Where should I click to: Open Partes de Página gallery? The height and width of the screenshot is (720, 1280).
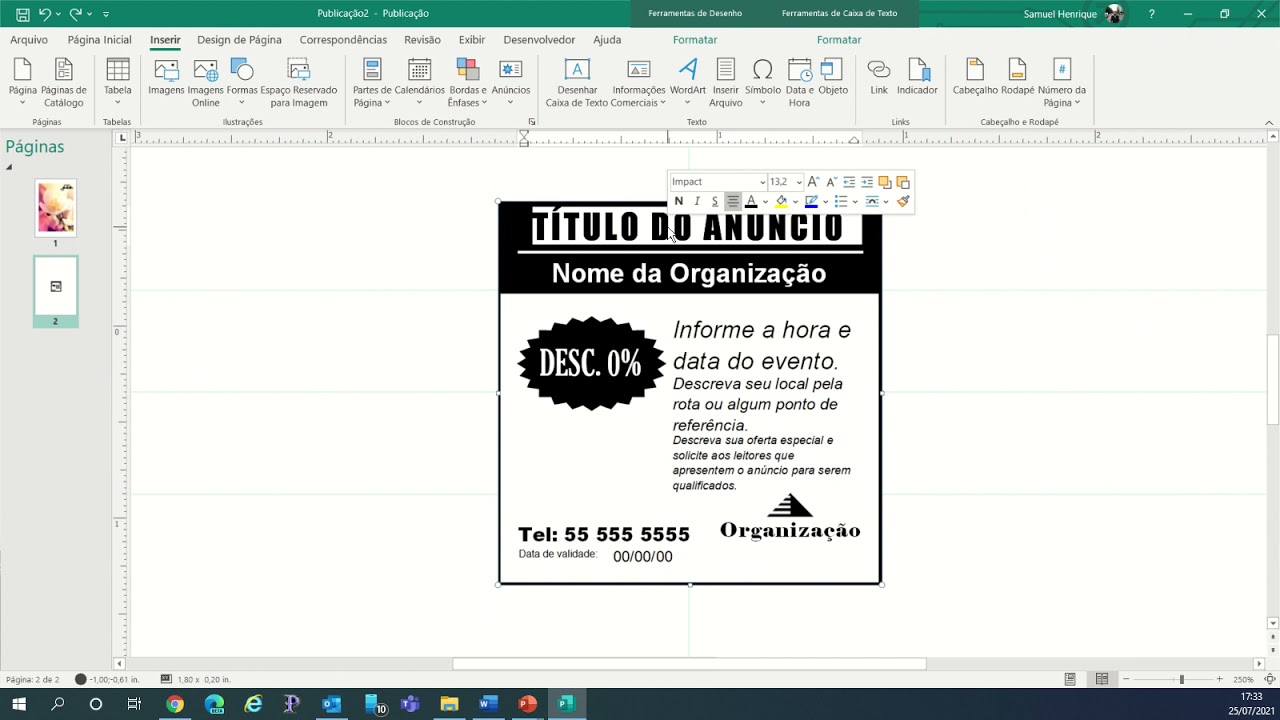pyautogui.click(x=372, y=82)
